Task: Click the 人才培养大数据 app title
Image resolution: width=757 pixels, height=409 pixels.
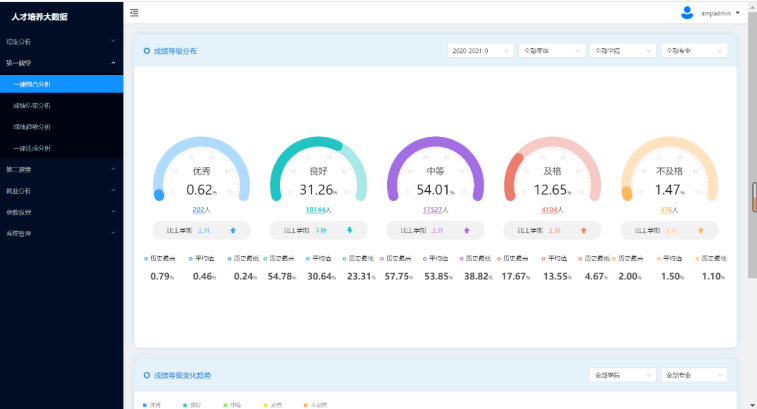Action: click(x=40, y=17)
